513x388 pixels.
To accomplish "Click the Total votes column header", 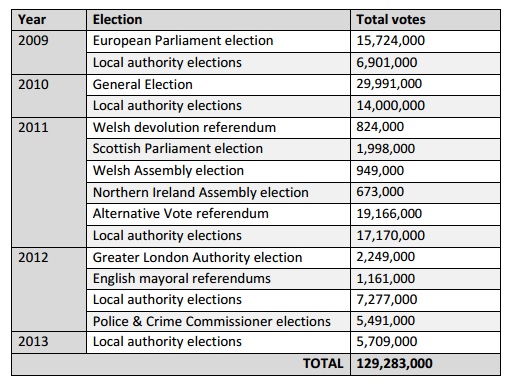I will [425, 20].
